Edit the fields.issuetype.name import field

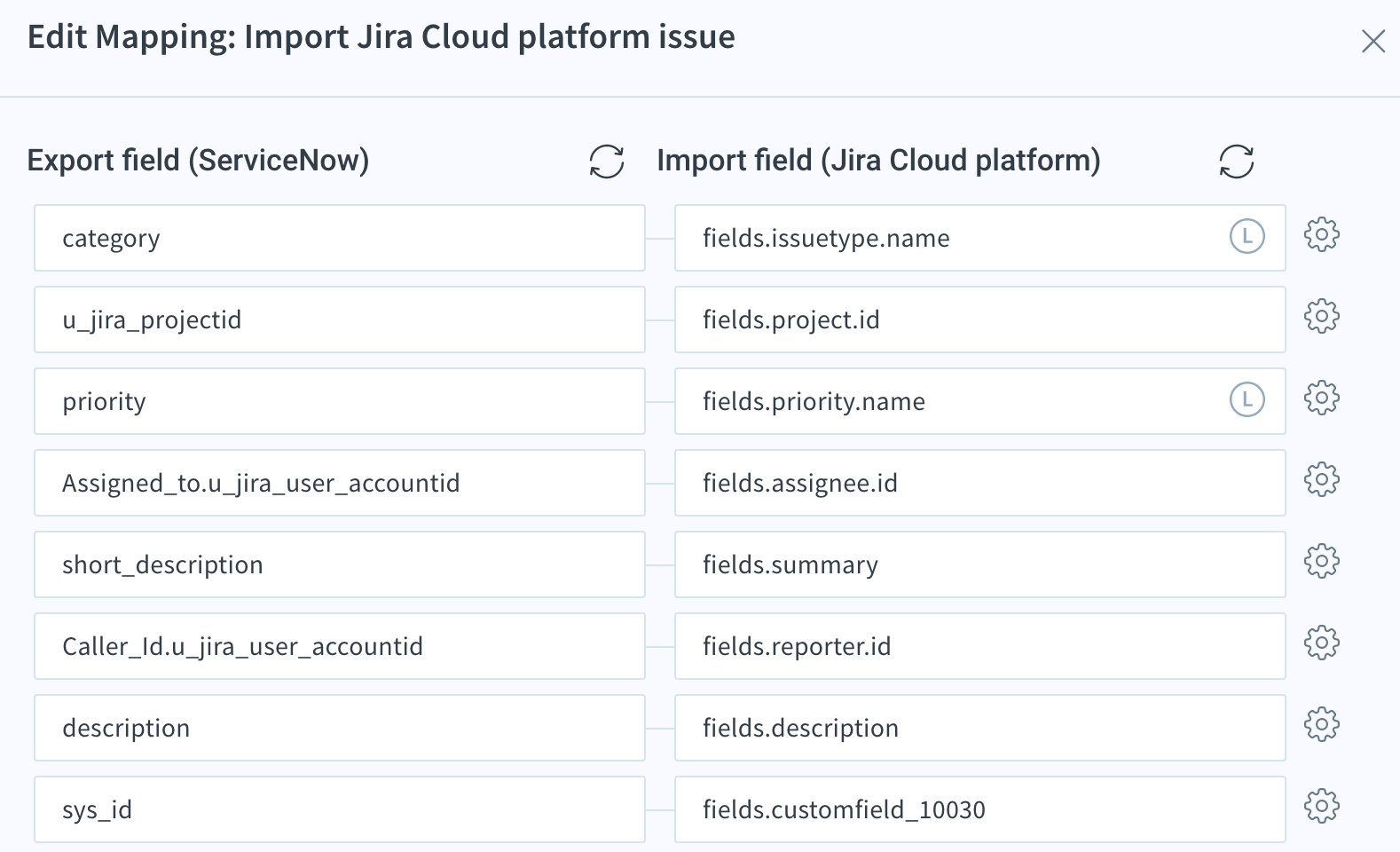click(x=980, y=238)
